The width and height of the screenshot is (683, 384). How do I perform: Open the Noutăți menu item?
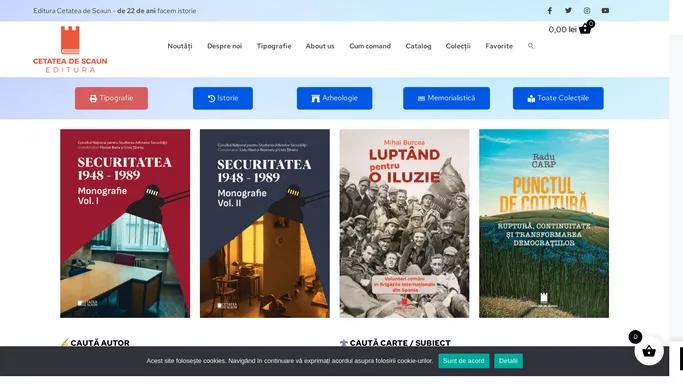(180, 46)
